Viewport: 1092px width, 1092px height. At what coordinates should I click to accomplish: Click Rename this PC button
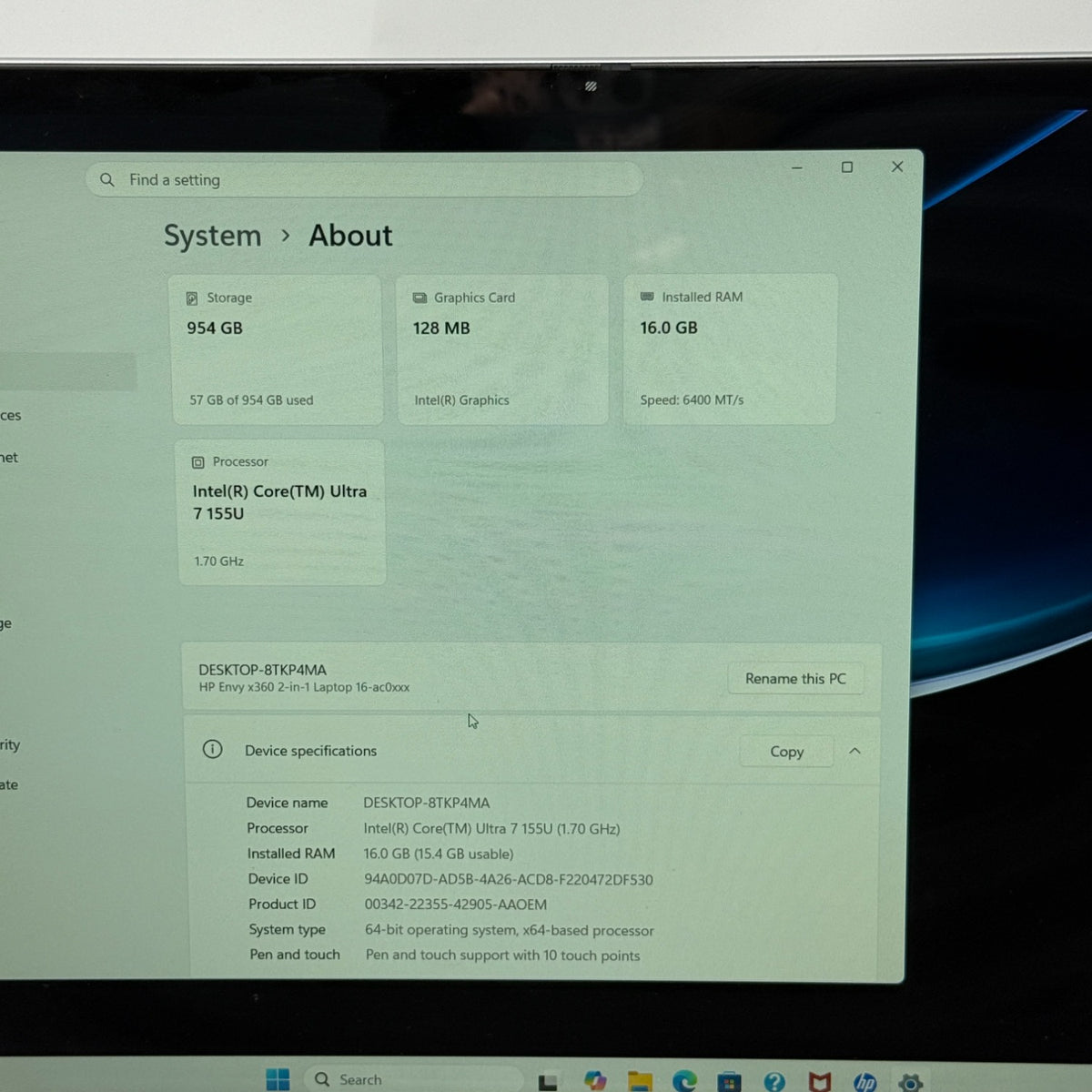pos(795,679)
